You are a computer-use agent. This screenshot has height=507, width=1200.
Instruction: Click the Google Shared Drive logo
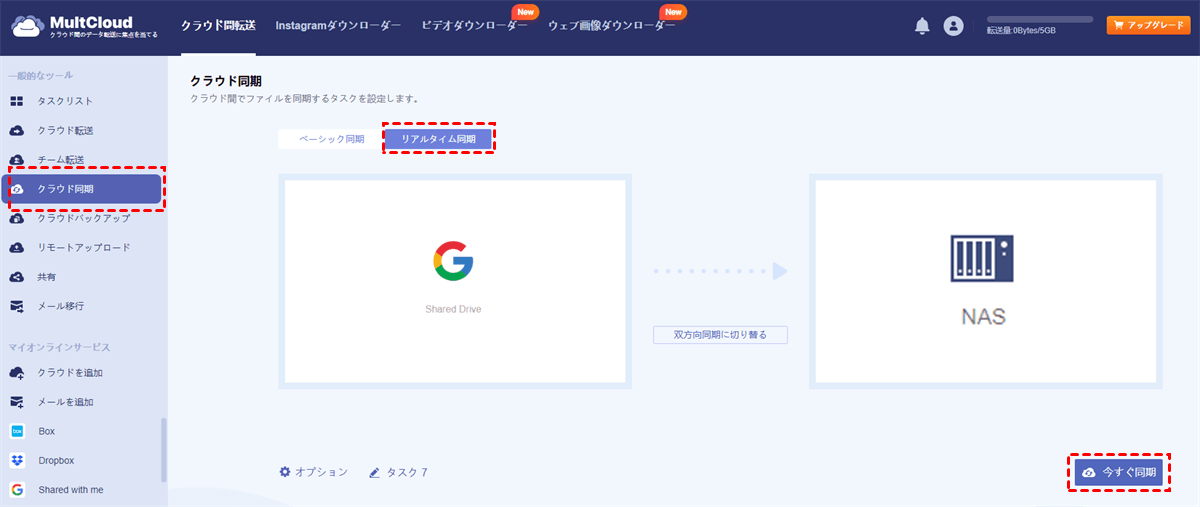[x=453, y=260]
